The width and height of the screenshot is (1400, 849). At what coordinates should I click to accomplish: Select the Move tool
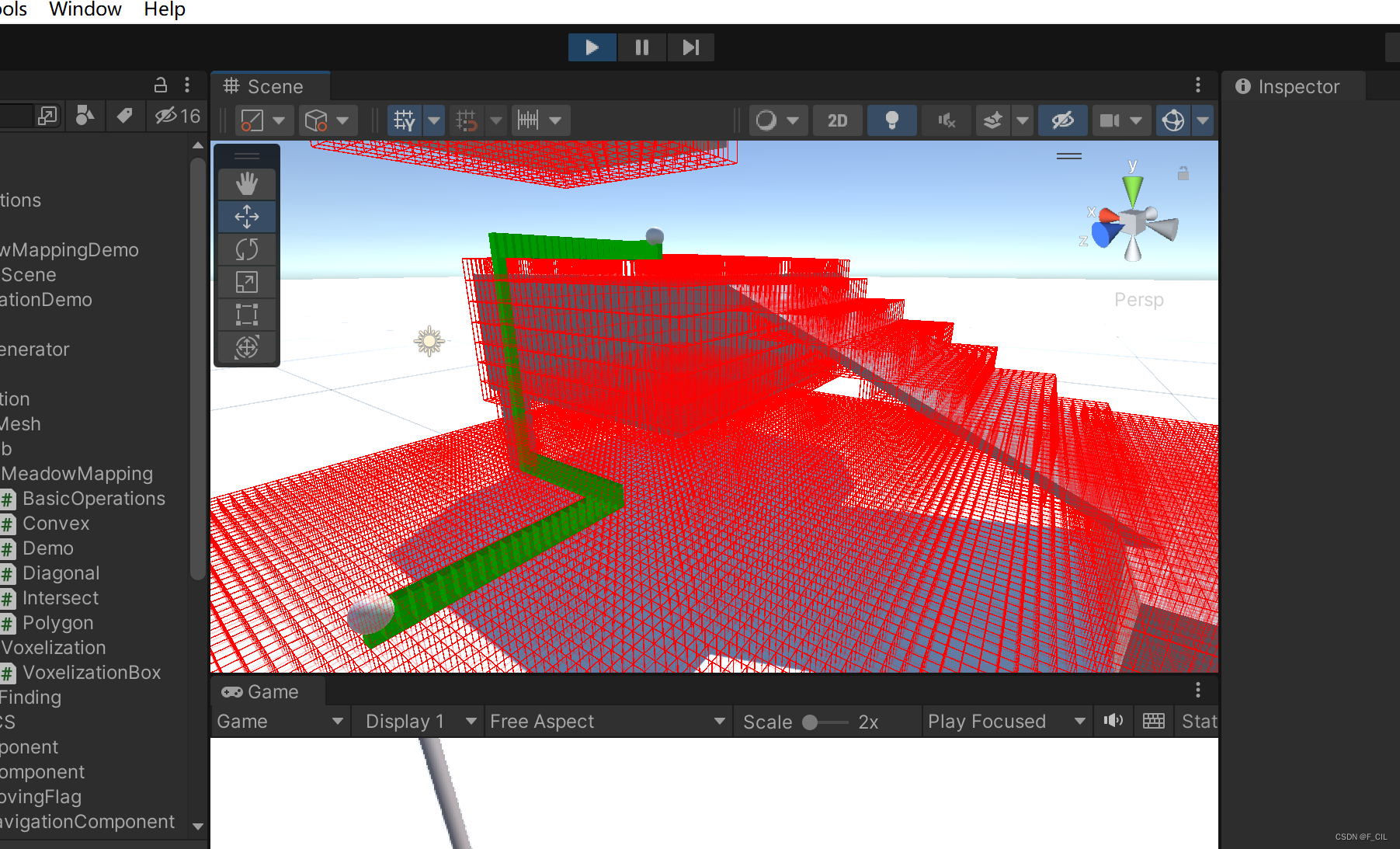tap(247, 217)
